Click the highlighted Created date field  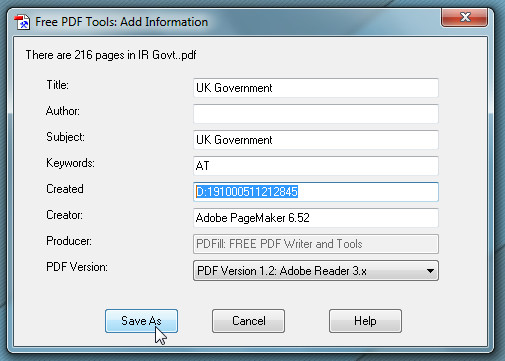316,192
